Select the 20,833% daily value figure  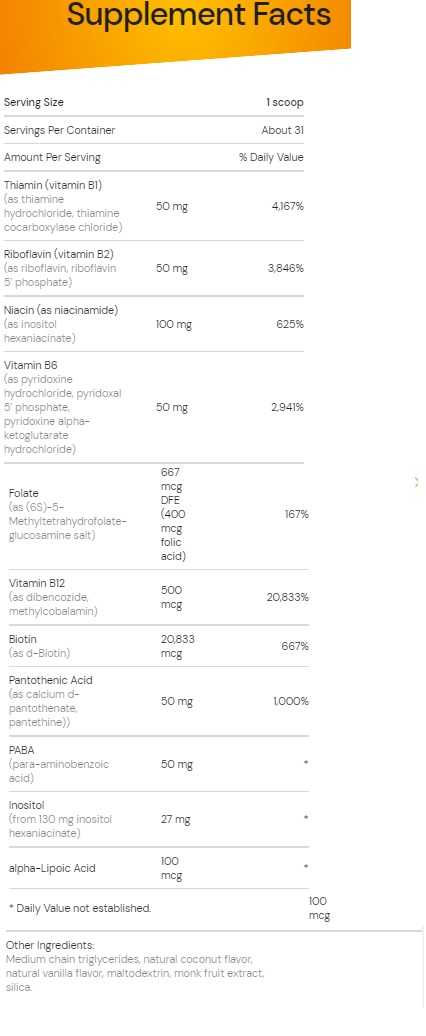287,597
